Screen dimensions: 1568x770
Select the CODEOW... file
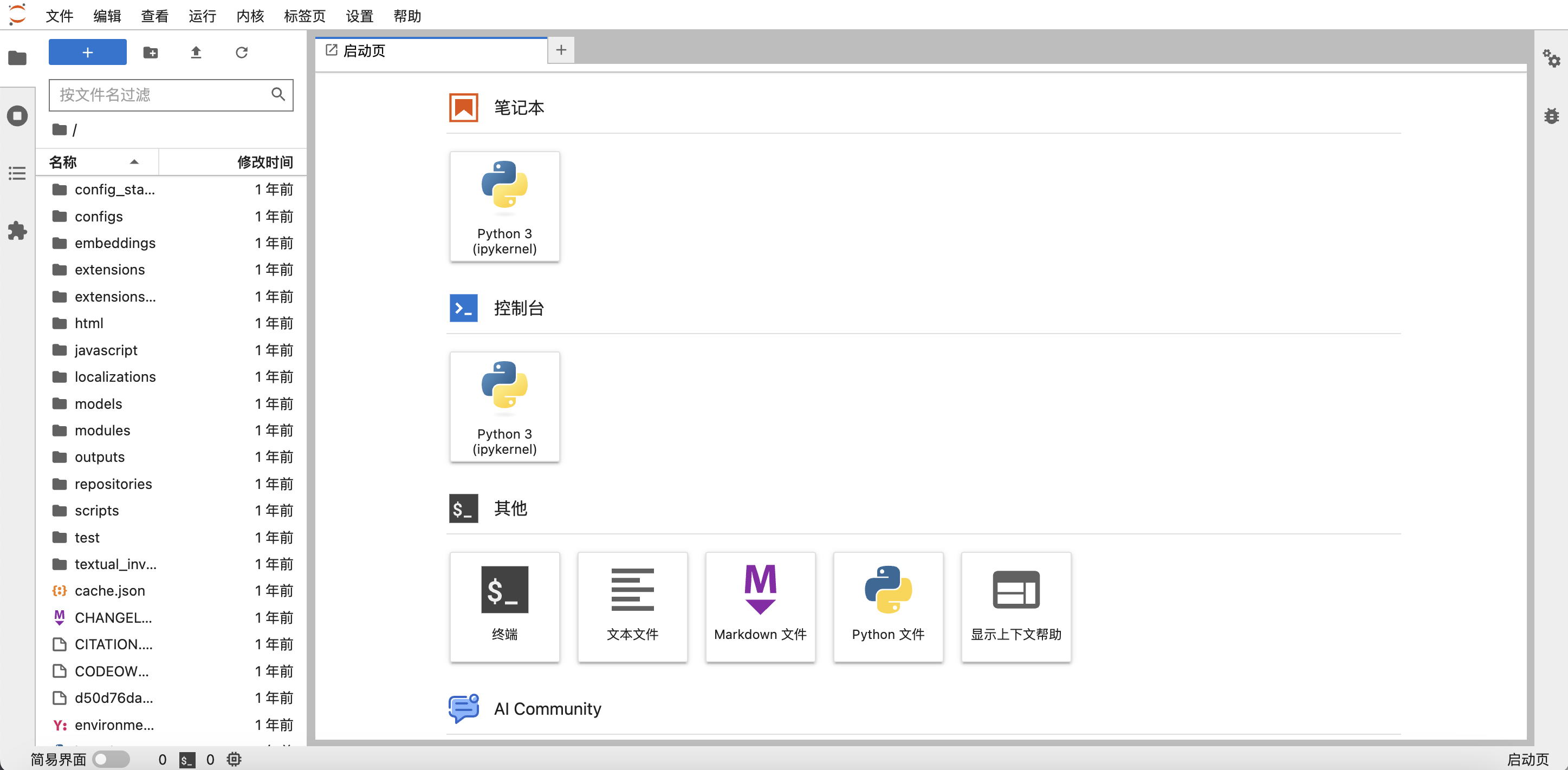[x=172, y=671]
